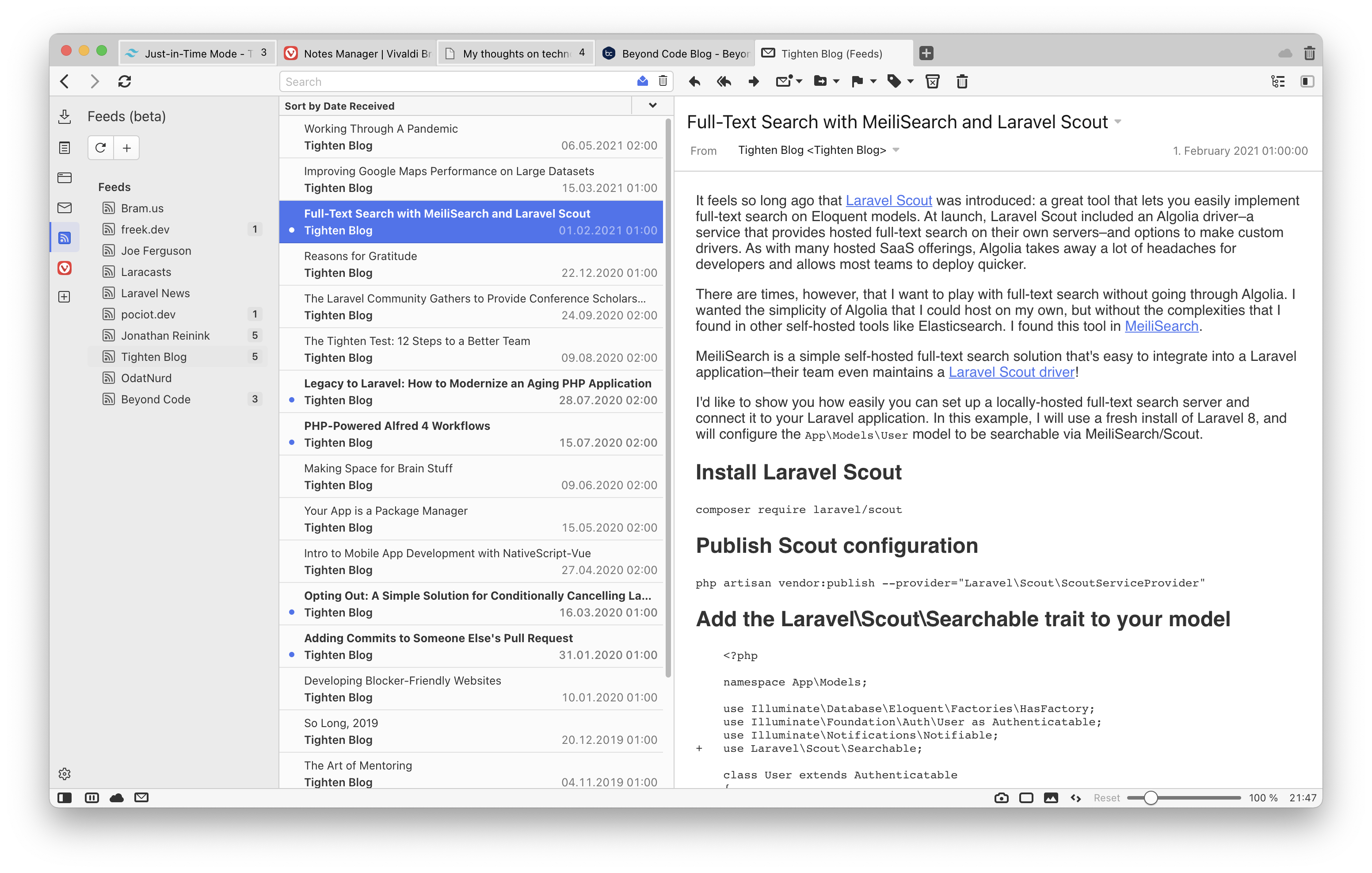Image resolution: width=1372 pixels, height=873 pixels.
Task: Open the Mail panel
Action: point(65,207)
